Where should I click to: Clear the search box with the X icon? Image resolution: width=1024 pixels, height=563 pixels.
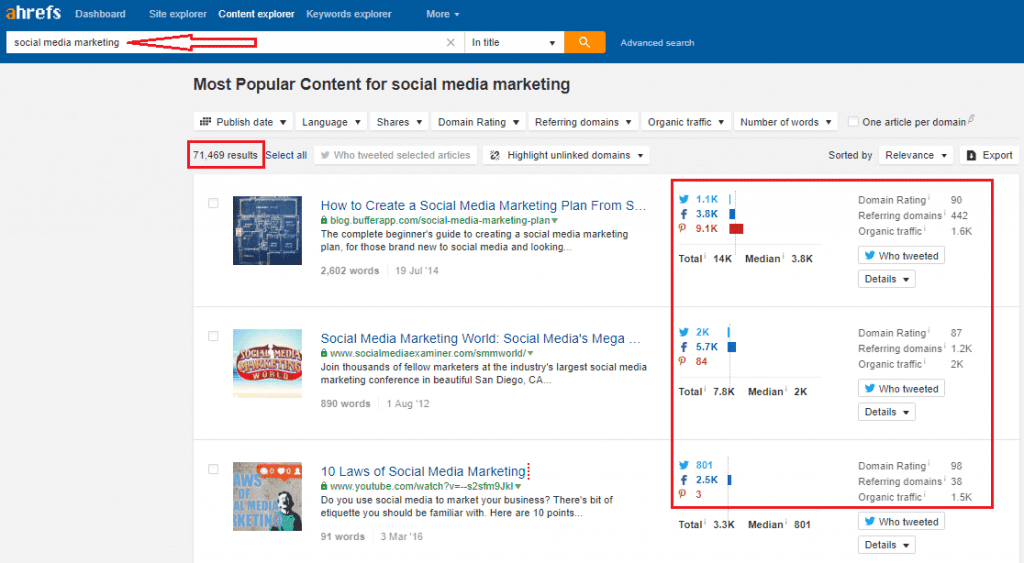451,42
